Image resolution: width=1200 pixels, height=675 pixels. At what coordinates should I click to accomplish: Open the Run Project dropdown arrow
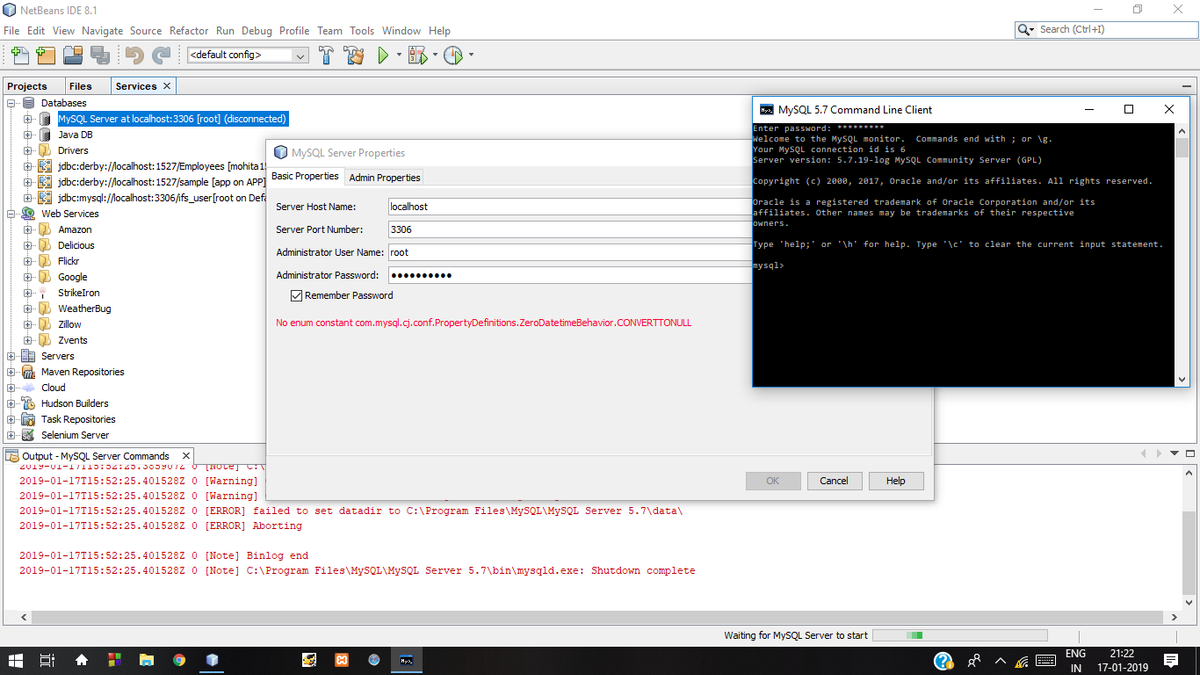tap(398, 55)
